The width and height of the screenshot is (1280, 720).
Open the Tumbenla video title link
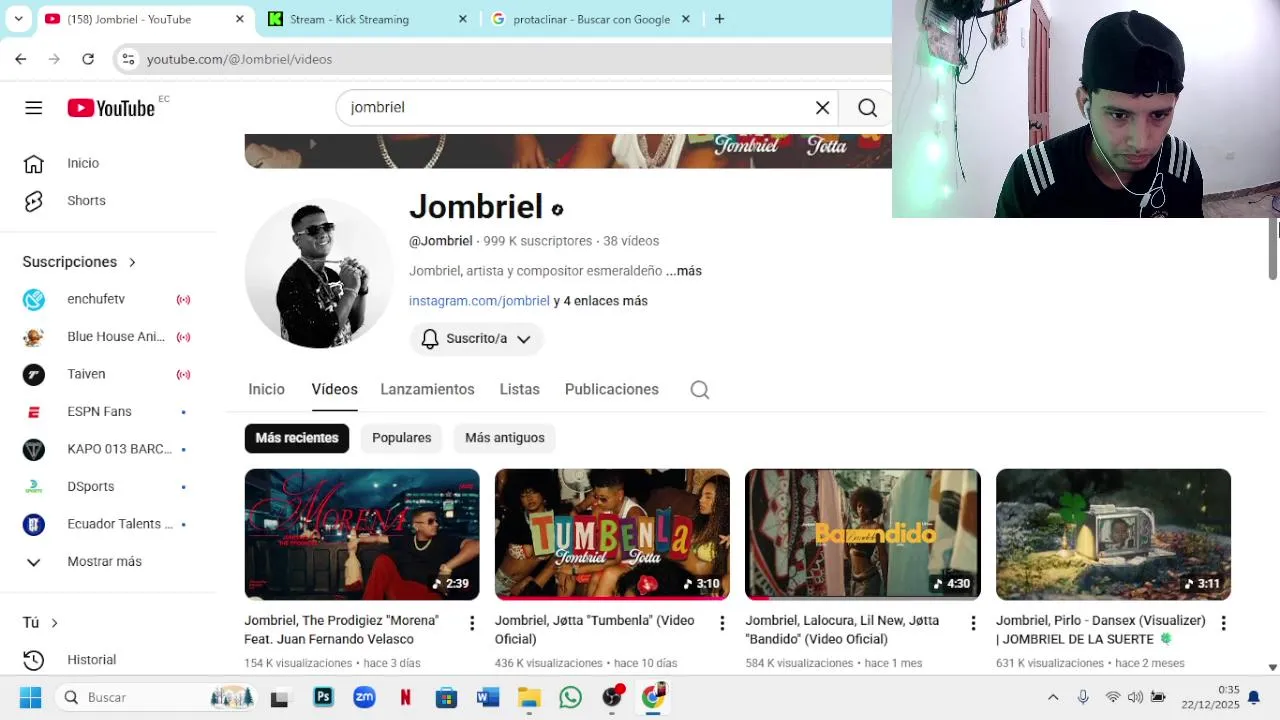coord(595,630)
